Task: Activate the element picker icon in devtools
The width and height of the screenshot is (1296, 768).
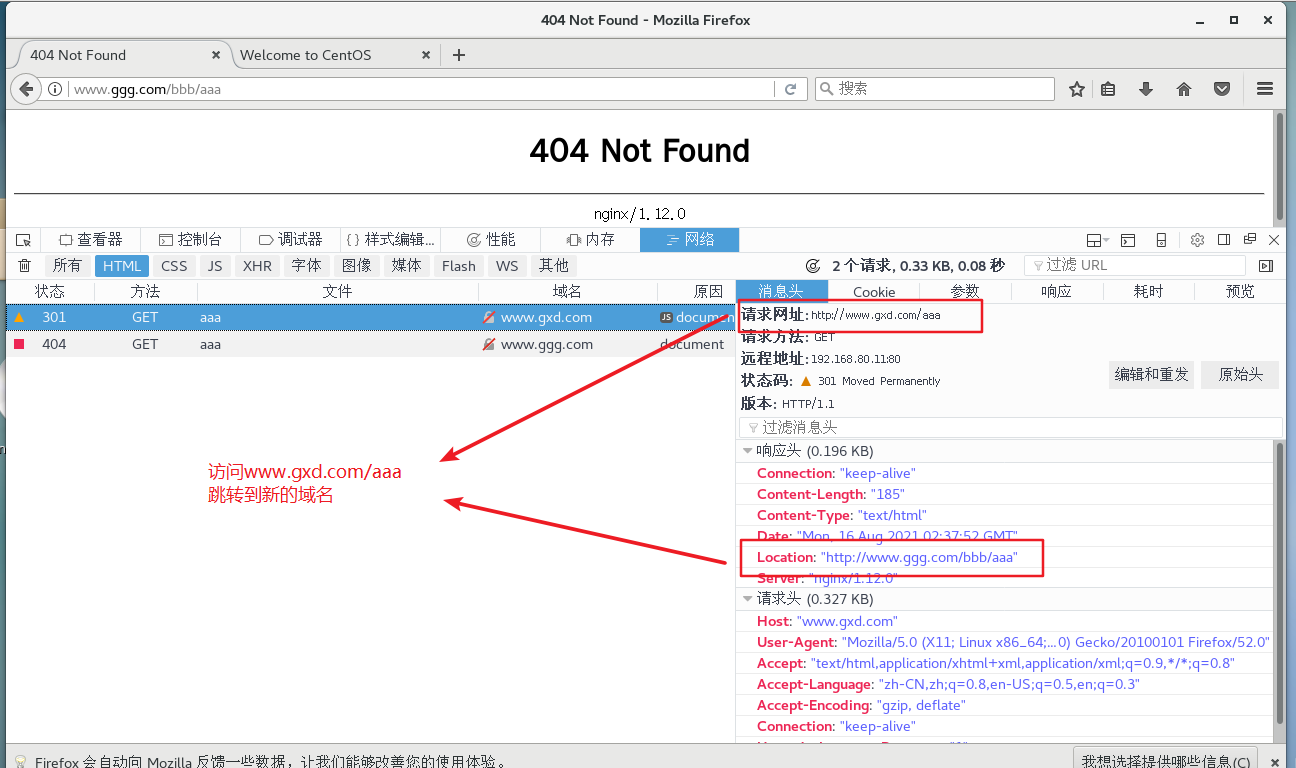Action: click(x=24, y=240)
